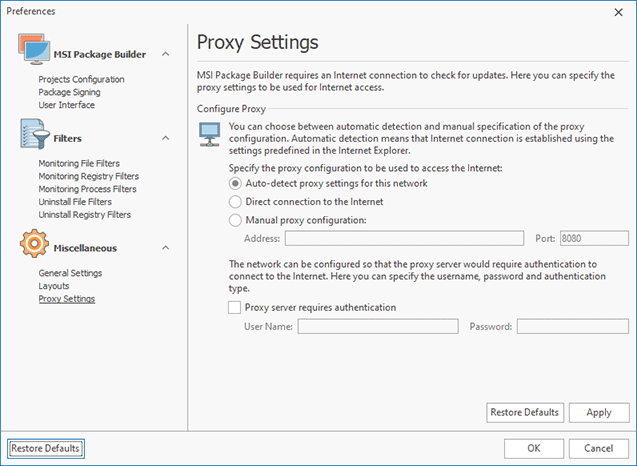Click the Miscellaneous section heading
The image size is (637, 466).
pyautogui.click(x=85, y=248)
